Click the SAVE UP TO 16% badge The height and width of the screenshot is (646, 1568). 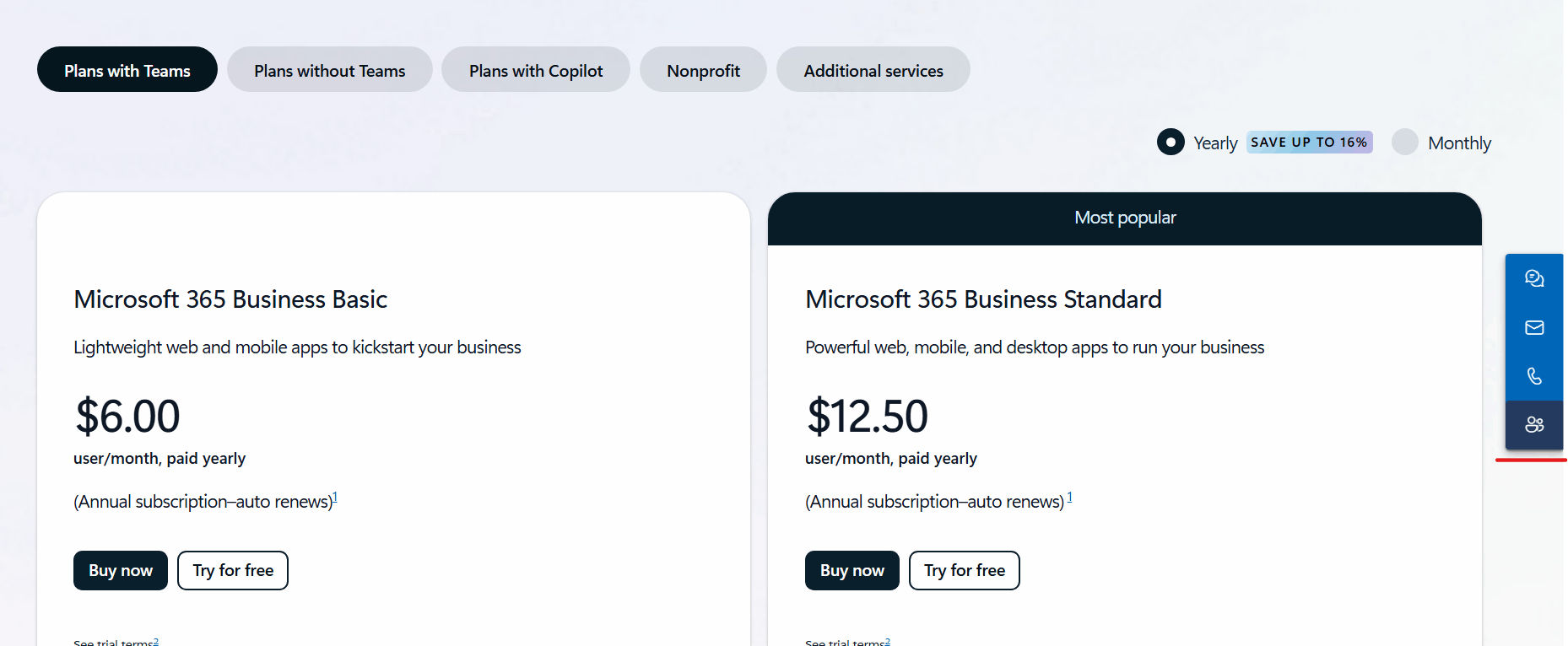(1309, 142)
